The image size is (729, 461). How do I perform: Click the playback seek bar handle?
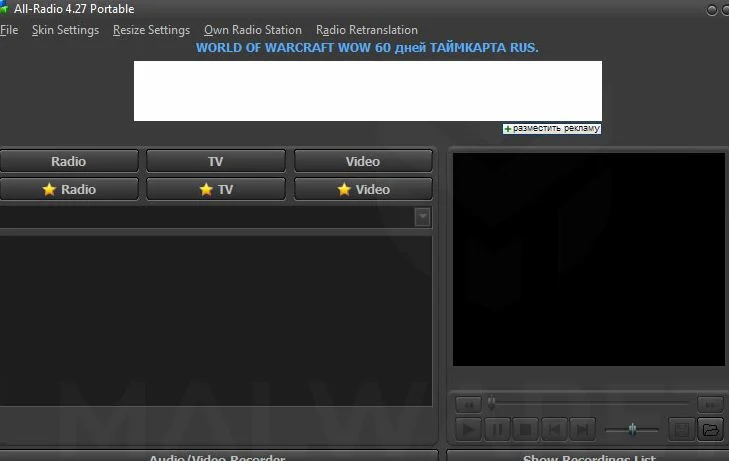491,402
